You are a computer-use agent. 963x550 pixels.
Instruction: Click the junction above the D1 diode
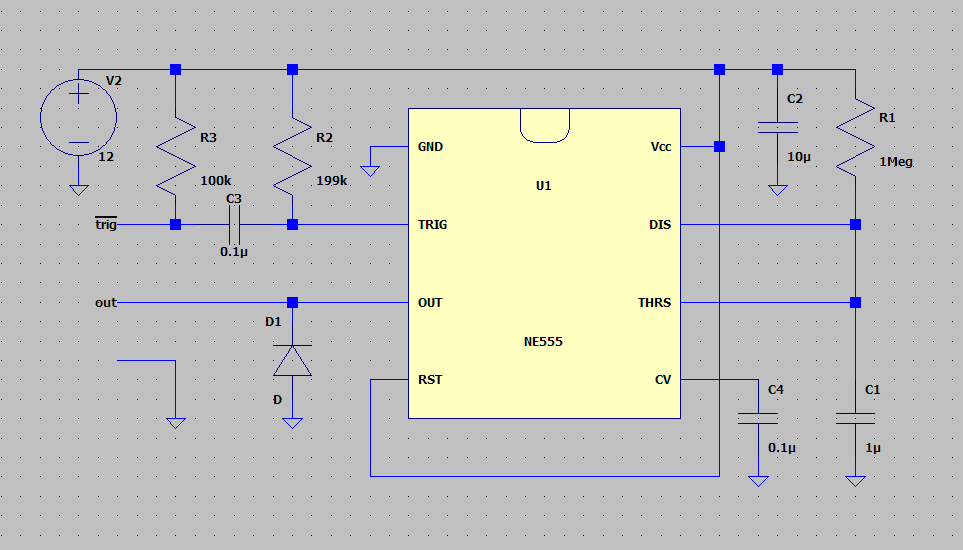292,303
